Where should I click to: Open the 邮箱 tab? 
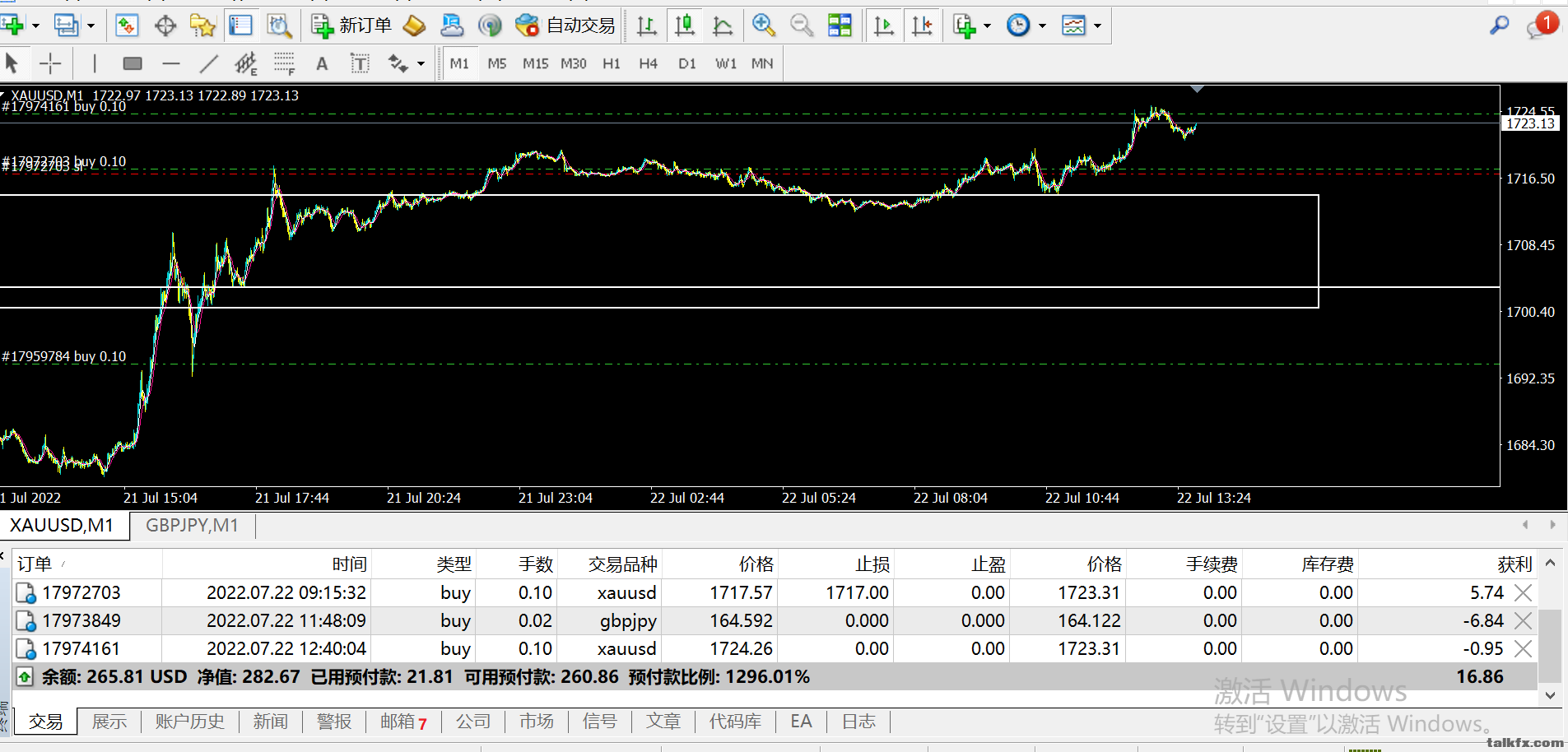coord(403,722)
